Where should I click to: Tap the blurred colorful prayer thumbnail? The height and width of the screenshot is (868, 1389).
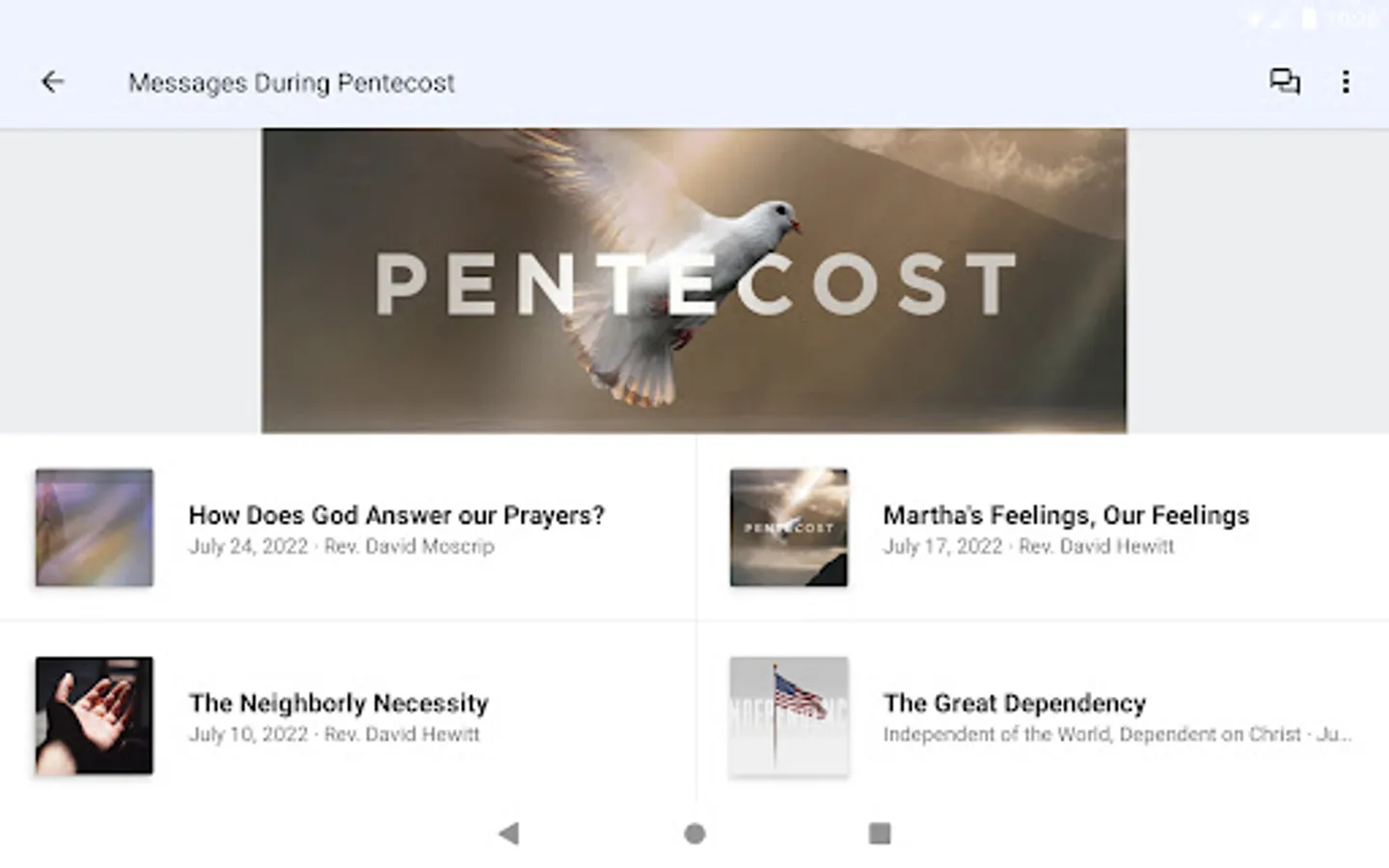(95, 528)
